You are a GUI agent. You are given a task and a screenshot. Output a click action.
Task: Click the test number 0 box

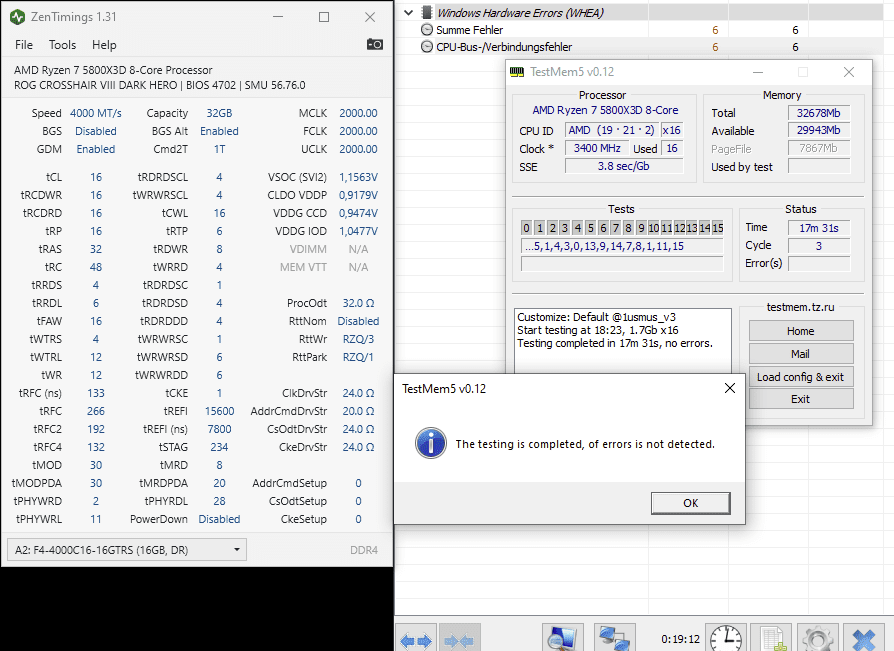526,228
